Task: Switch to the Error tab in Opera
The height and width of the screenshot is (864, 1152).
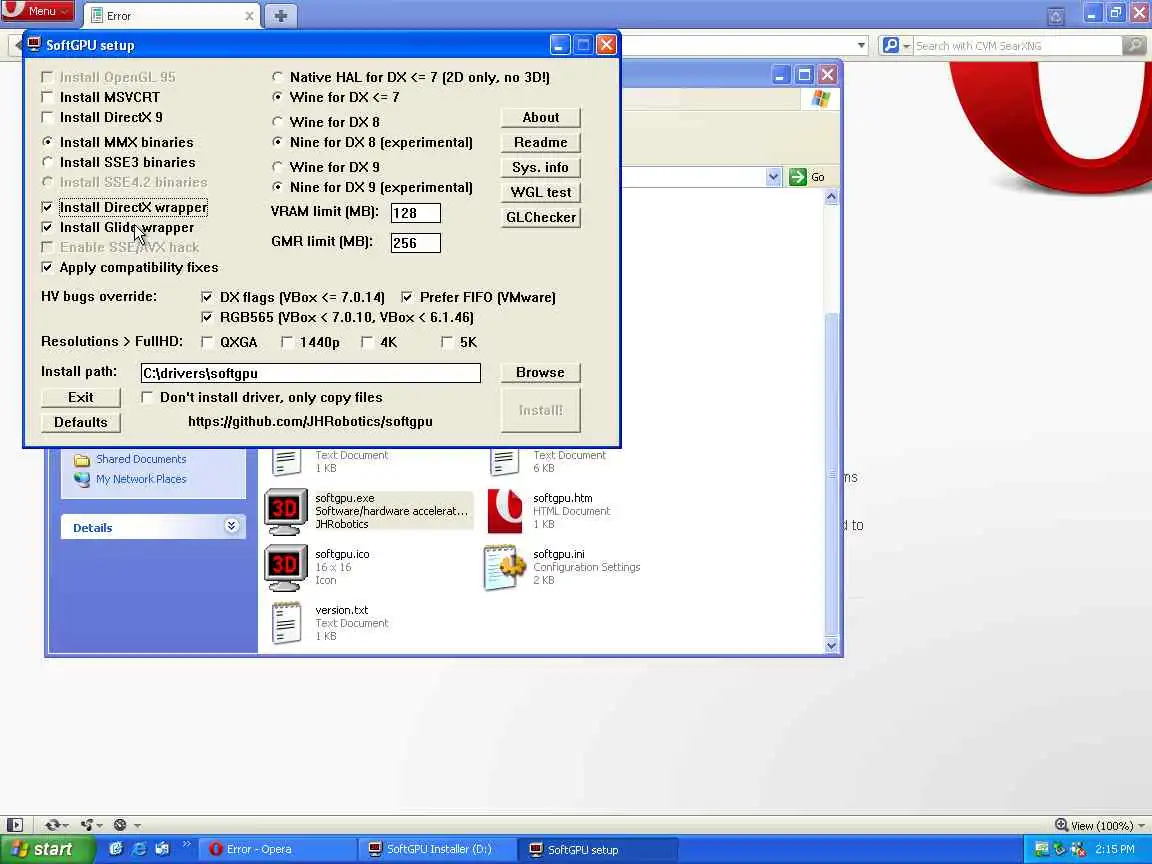Action: tap(170, 15)
